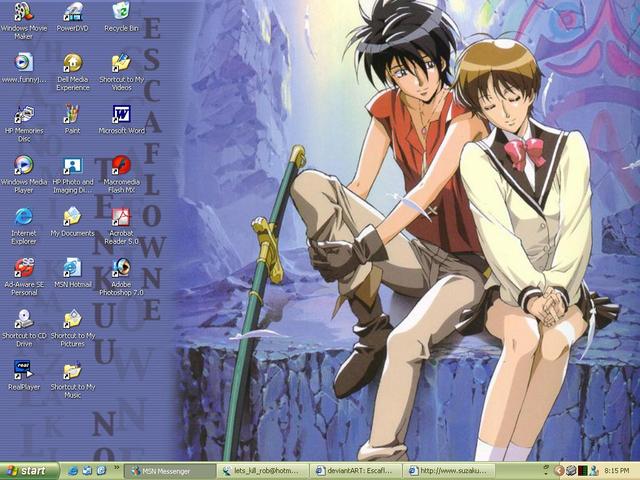This screenshot has height=480, width=640.
Task: Select the Microsoft Word shortcut icon
Action: coord(121,119)
